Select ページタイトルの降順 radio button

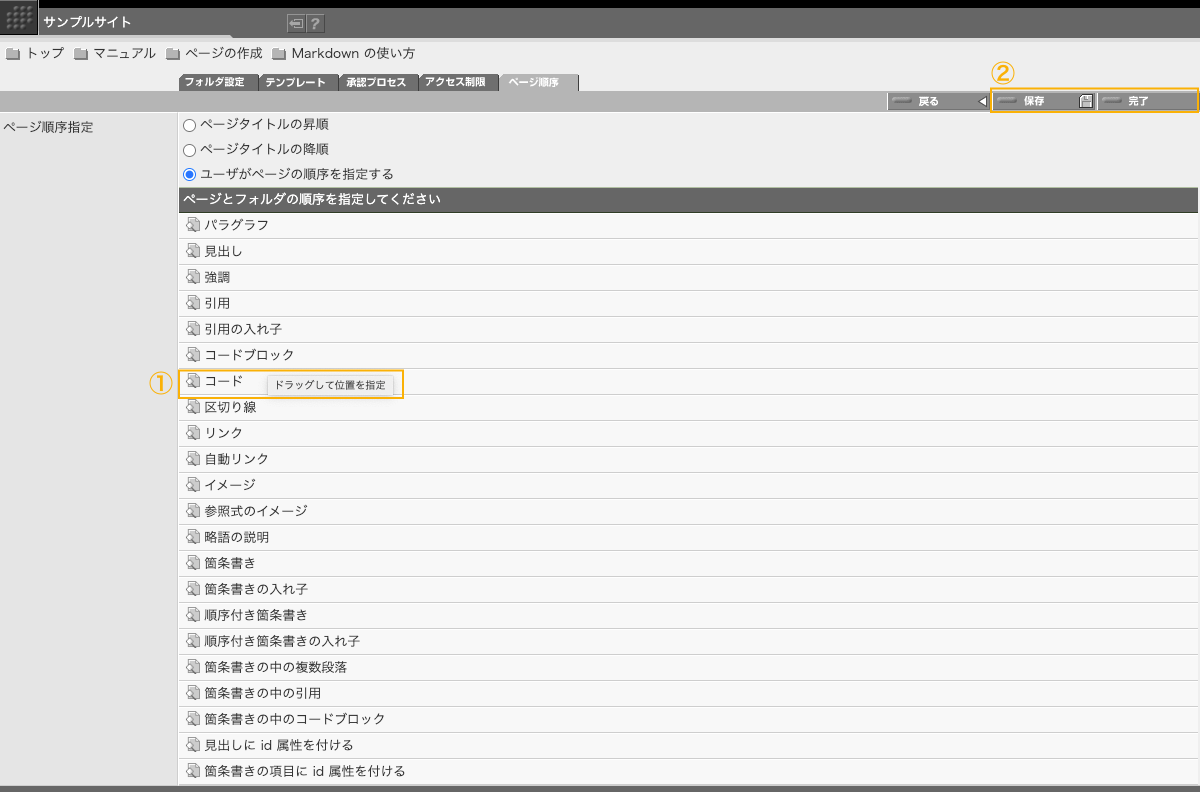pyautogui.click(x=189, y=150)
